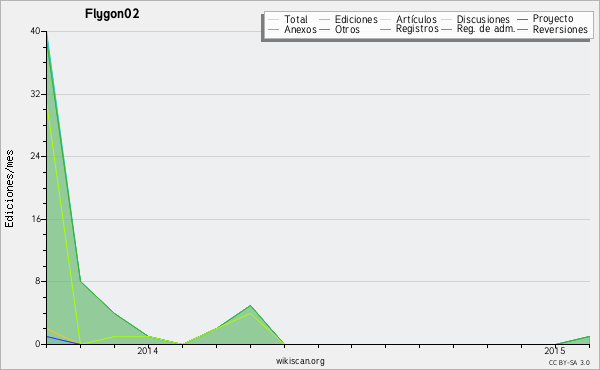This screenshot has width=600, height=370.
Task: Click the CC BY-SA 3.0 license text
Action: (569, 362)
